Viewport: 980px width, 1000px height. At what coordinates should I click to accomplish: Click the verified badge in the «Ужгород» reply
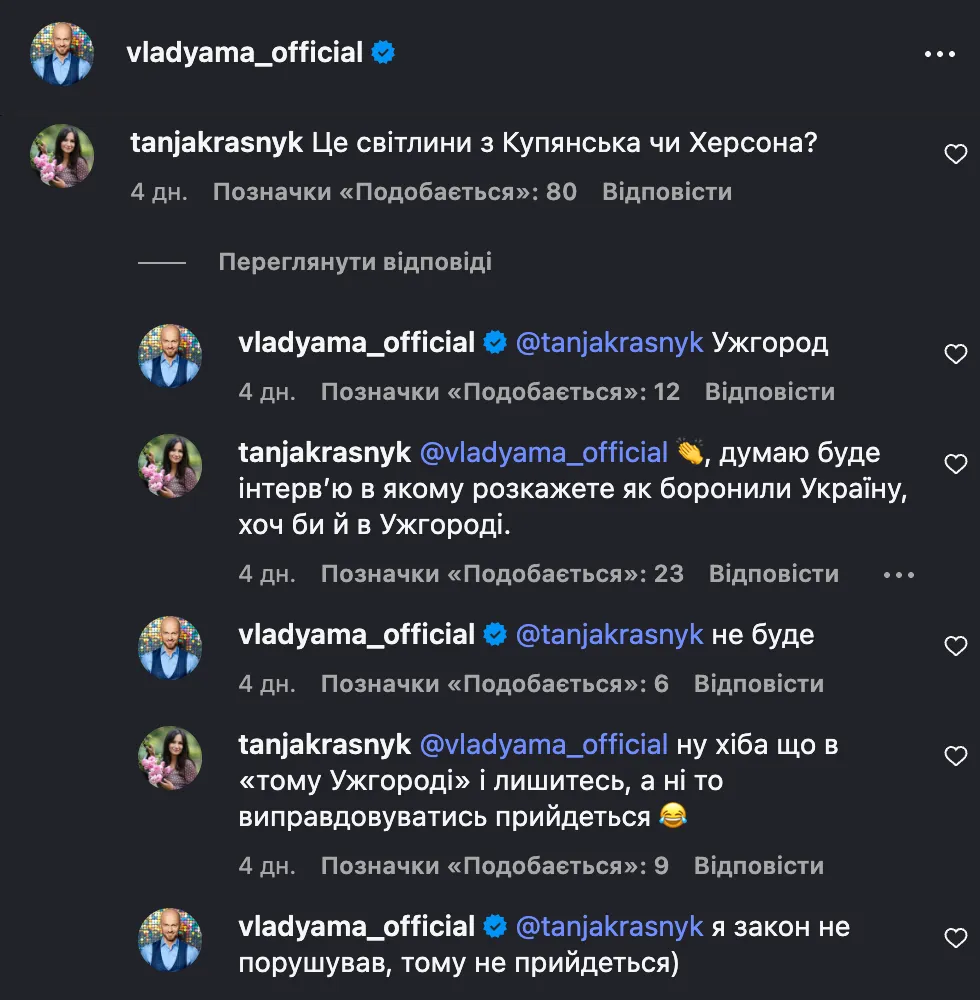coord(493,342)
